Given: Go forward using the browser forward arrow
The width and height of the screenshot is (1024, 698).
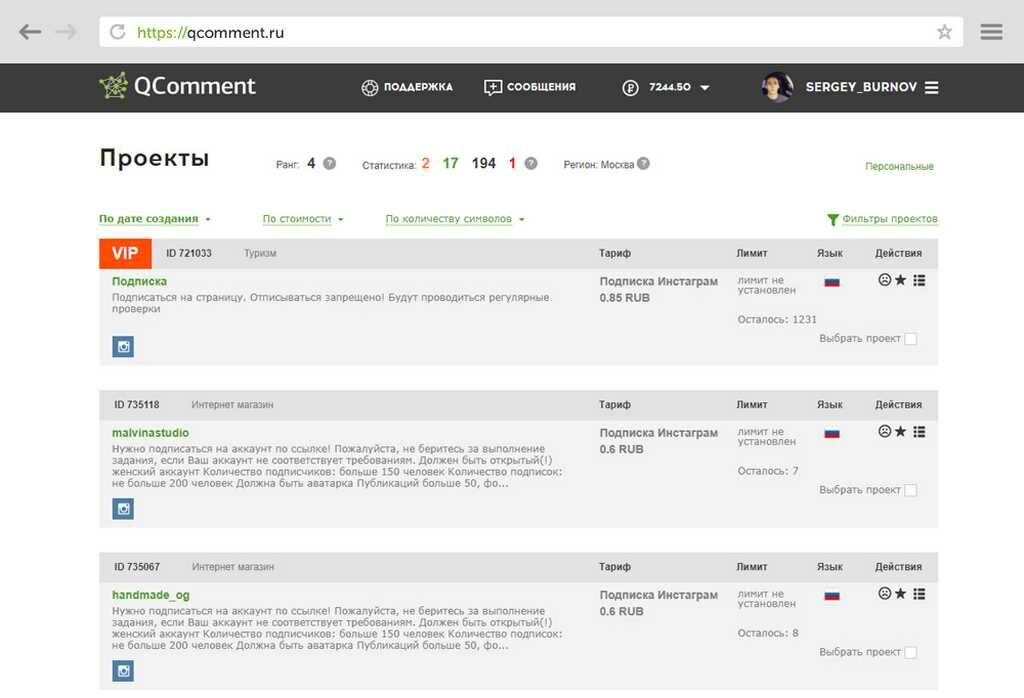Looking at the screenshot, I should tap(67, 31).
